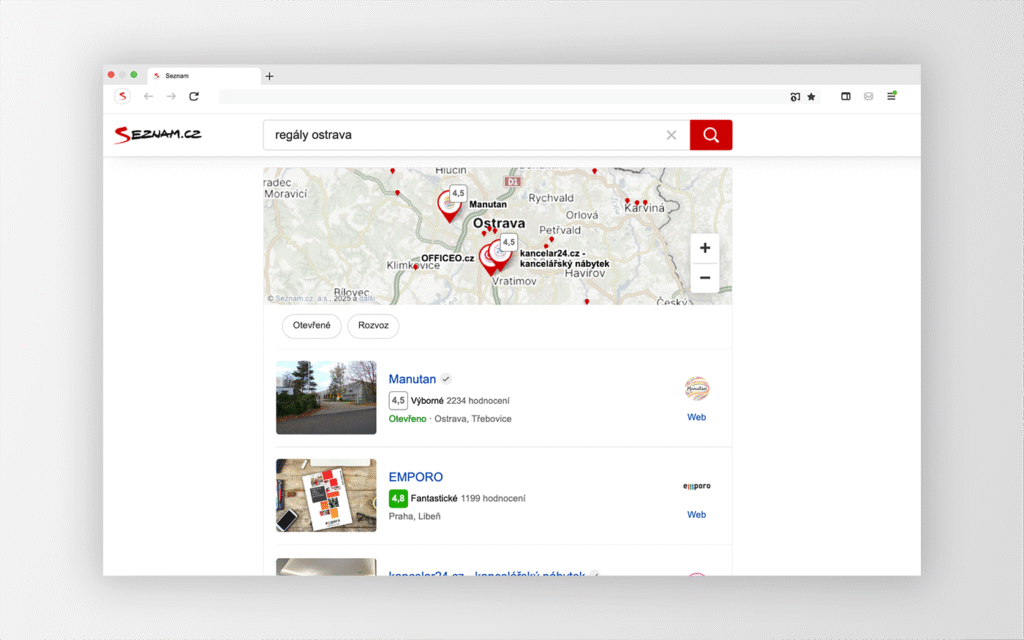Select the Manutan pin on the map
Image resolution: width=1024 pixels, height=640 pixels.
449,206
